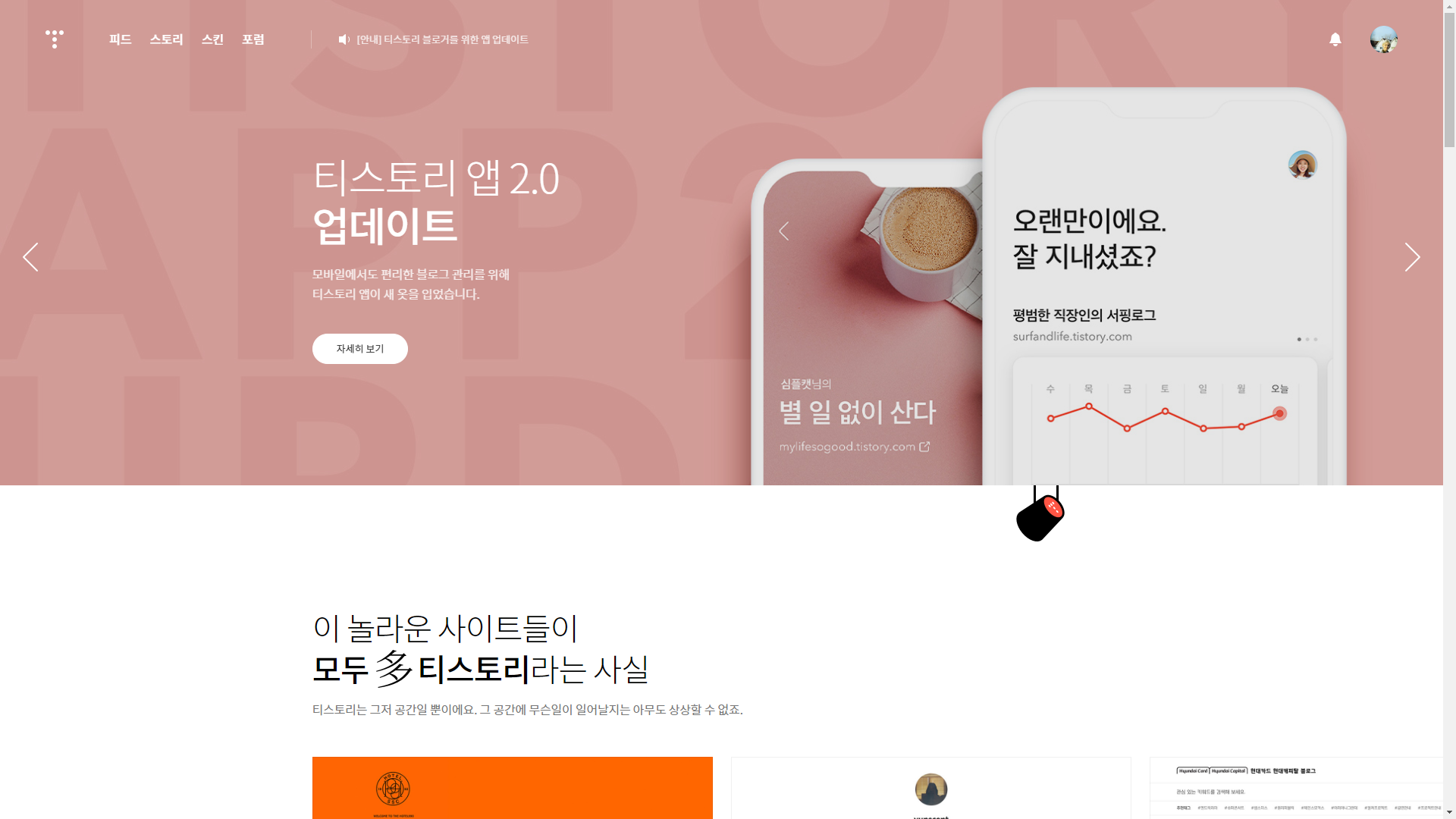1456x819 pixels.
Task: Click the page vertical scrollbar thumb
Action: click(x=1449, y=74)
